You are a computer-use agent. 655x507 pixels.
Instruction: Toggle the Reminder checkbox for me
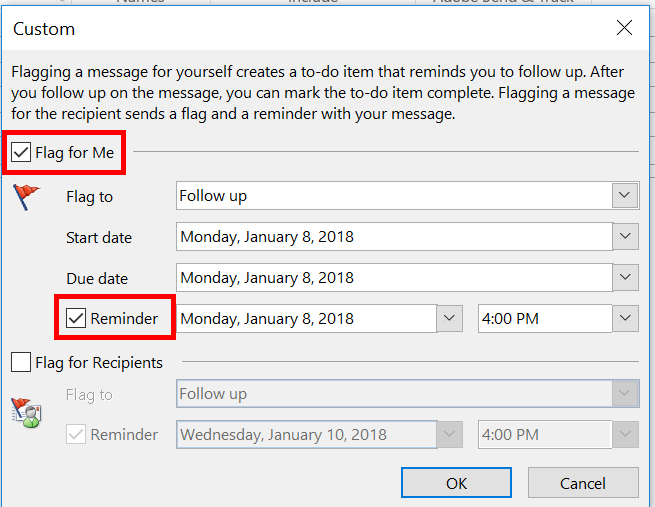pos(76,319)
